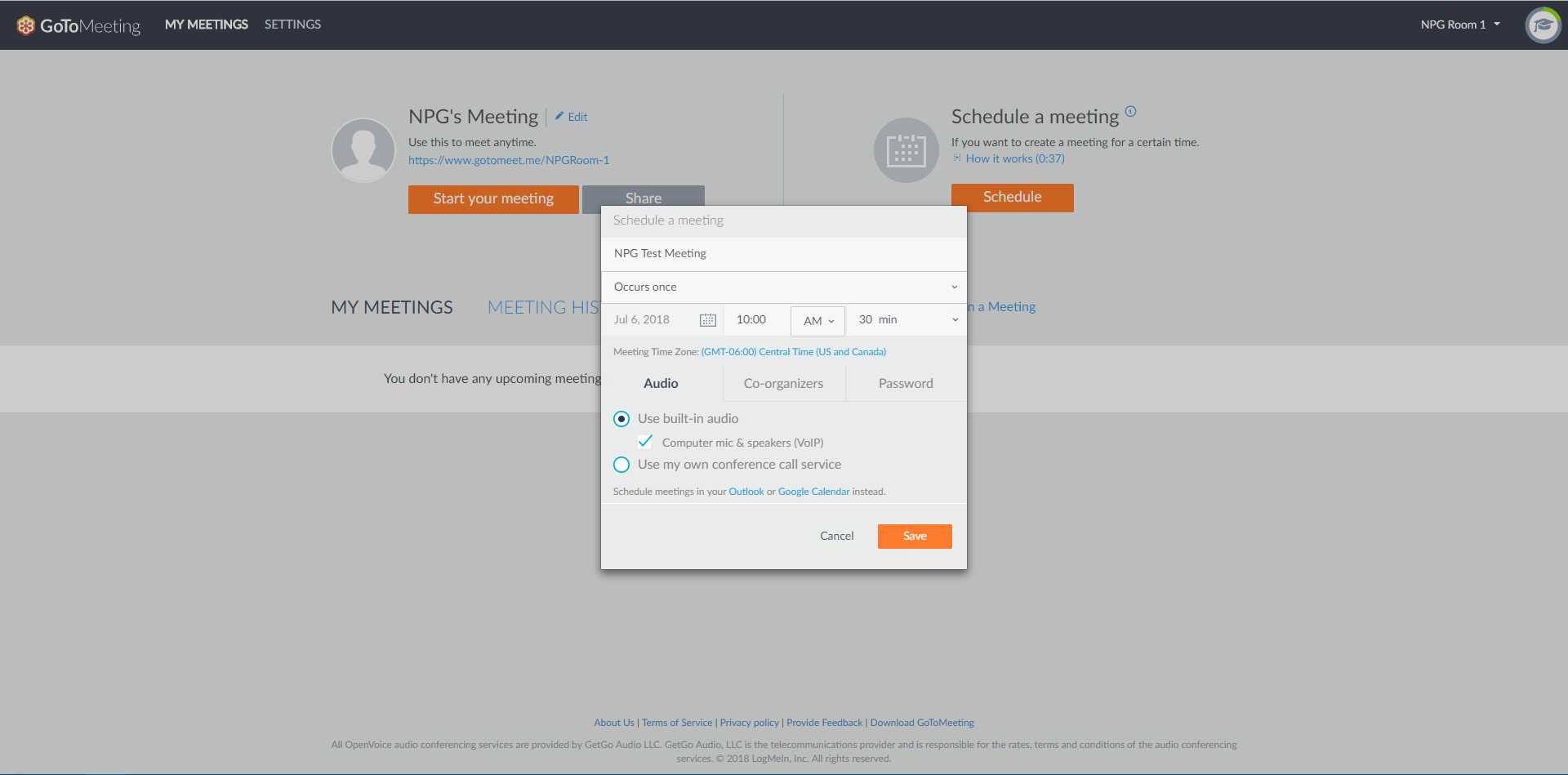Open SETTINGS in the header
This screenshot has height=775, width=1568.
tap(292, 24)
